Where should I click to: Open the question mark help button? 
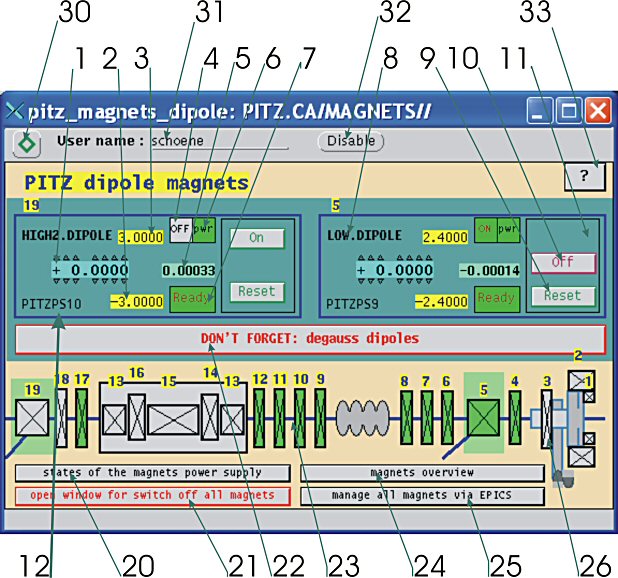pyautogui.click(x=584, y=176)
